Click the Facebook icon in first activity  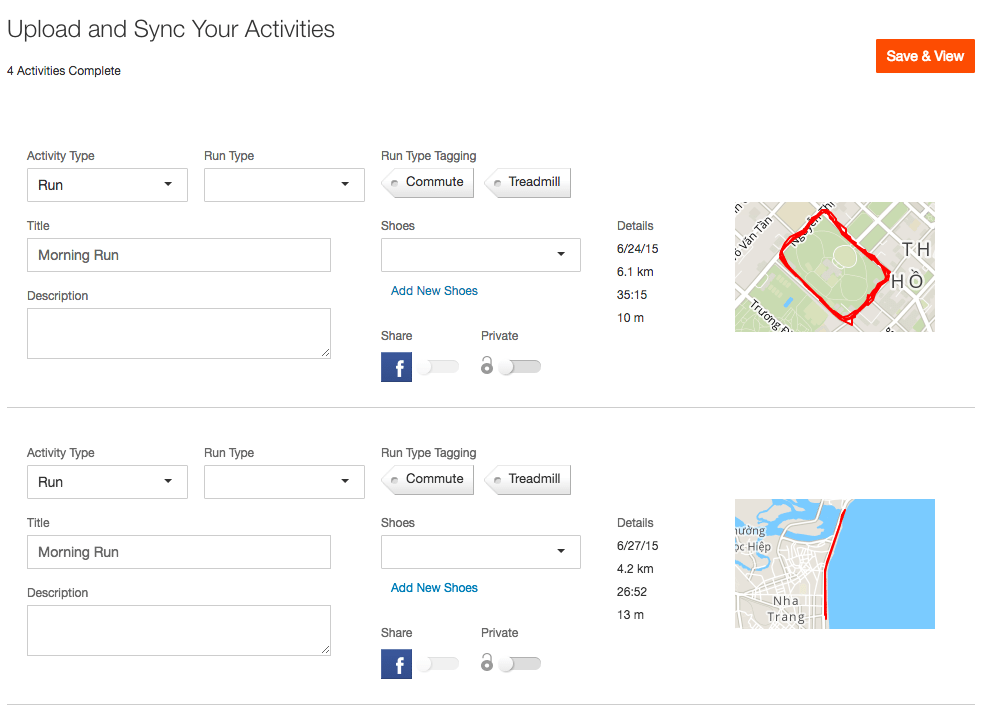pyautogui.click(x=396, y=367)
